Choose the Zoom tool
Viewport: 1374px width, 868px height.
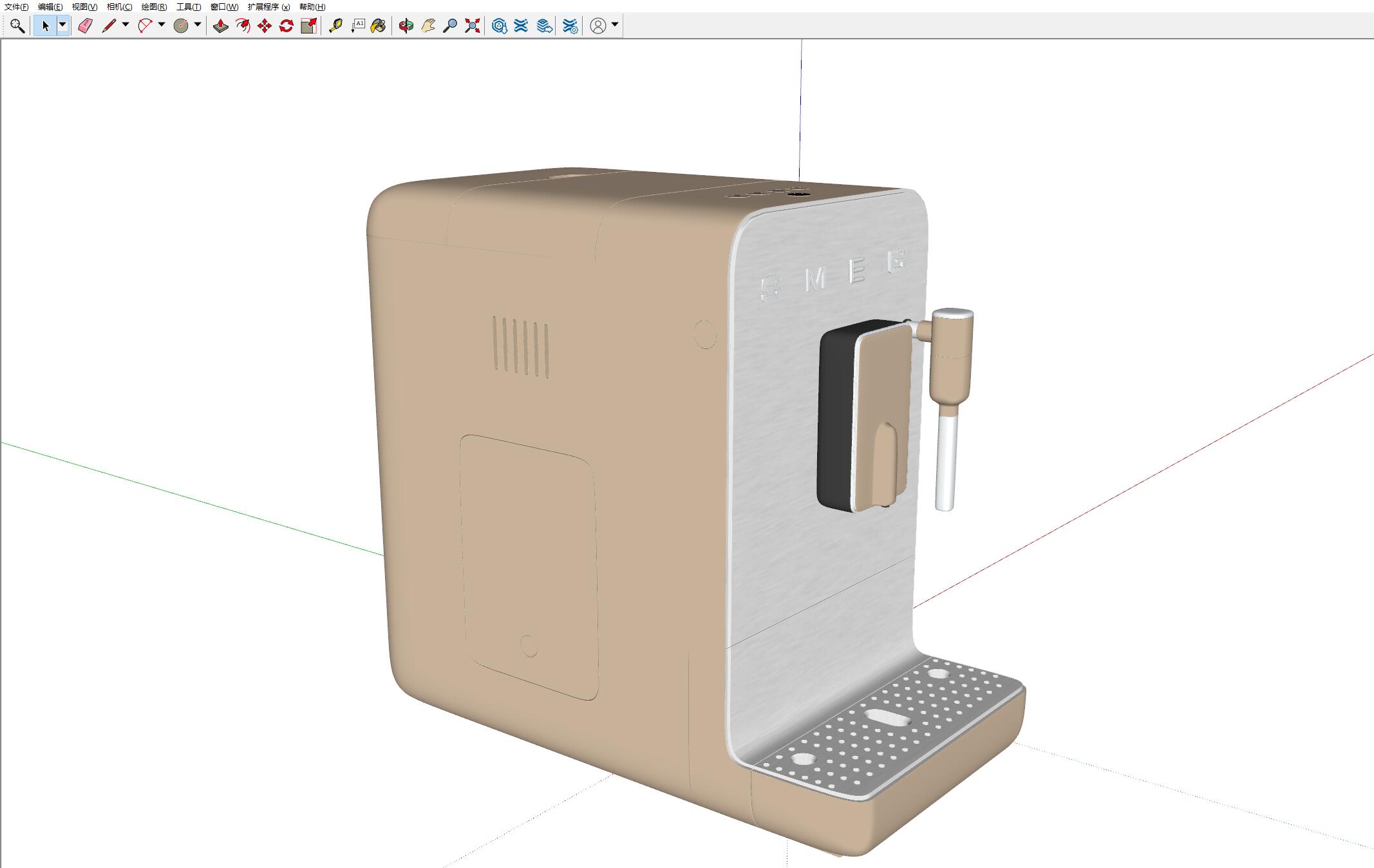tap(450, 26)
